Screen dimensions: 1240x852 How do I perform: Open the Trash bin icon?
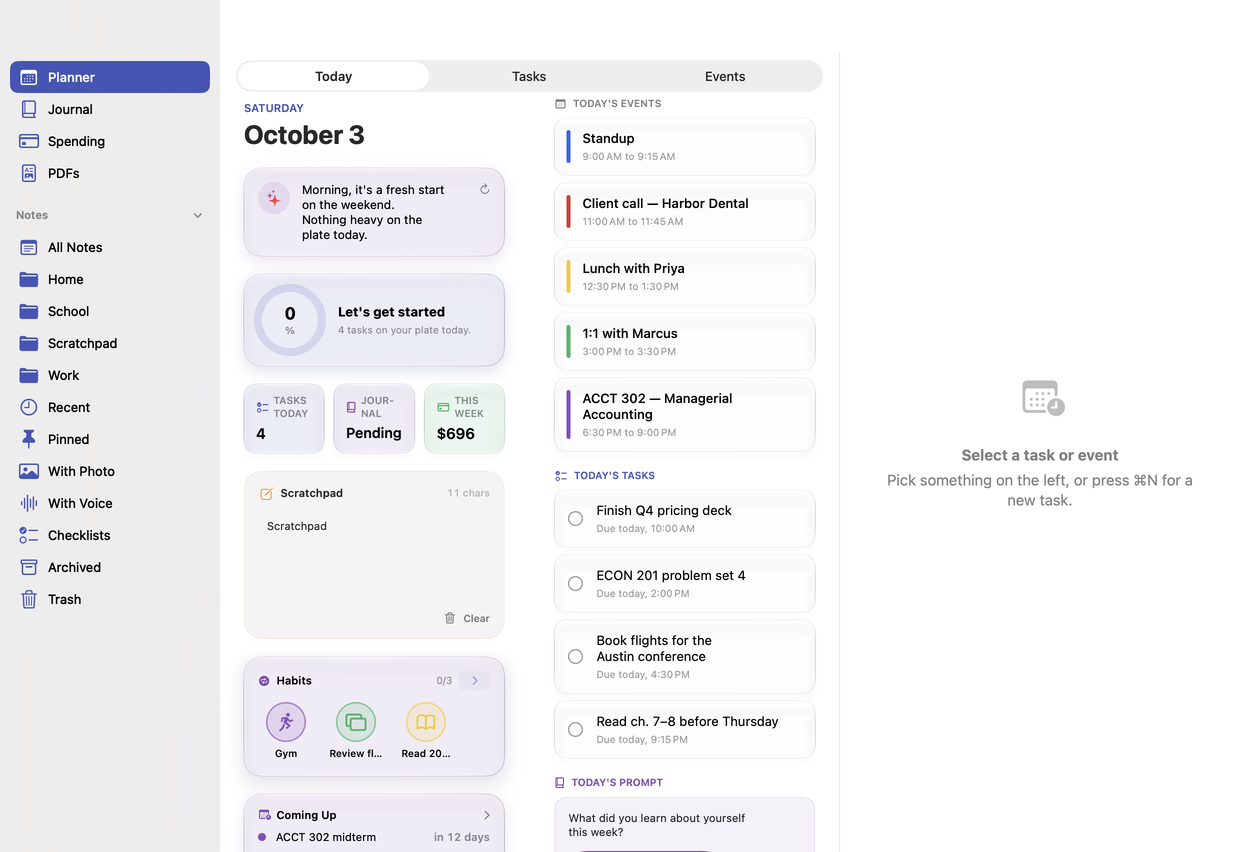tap(29, 599)
